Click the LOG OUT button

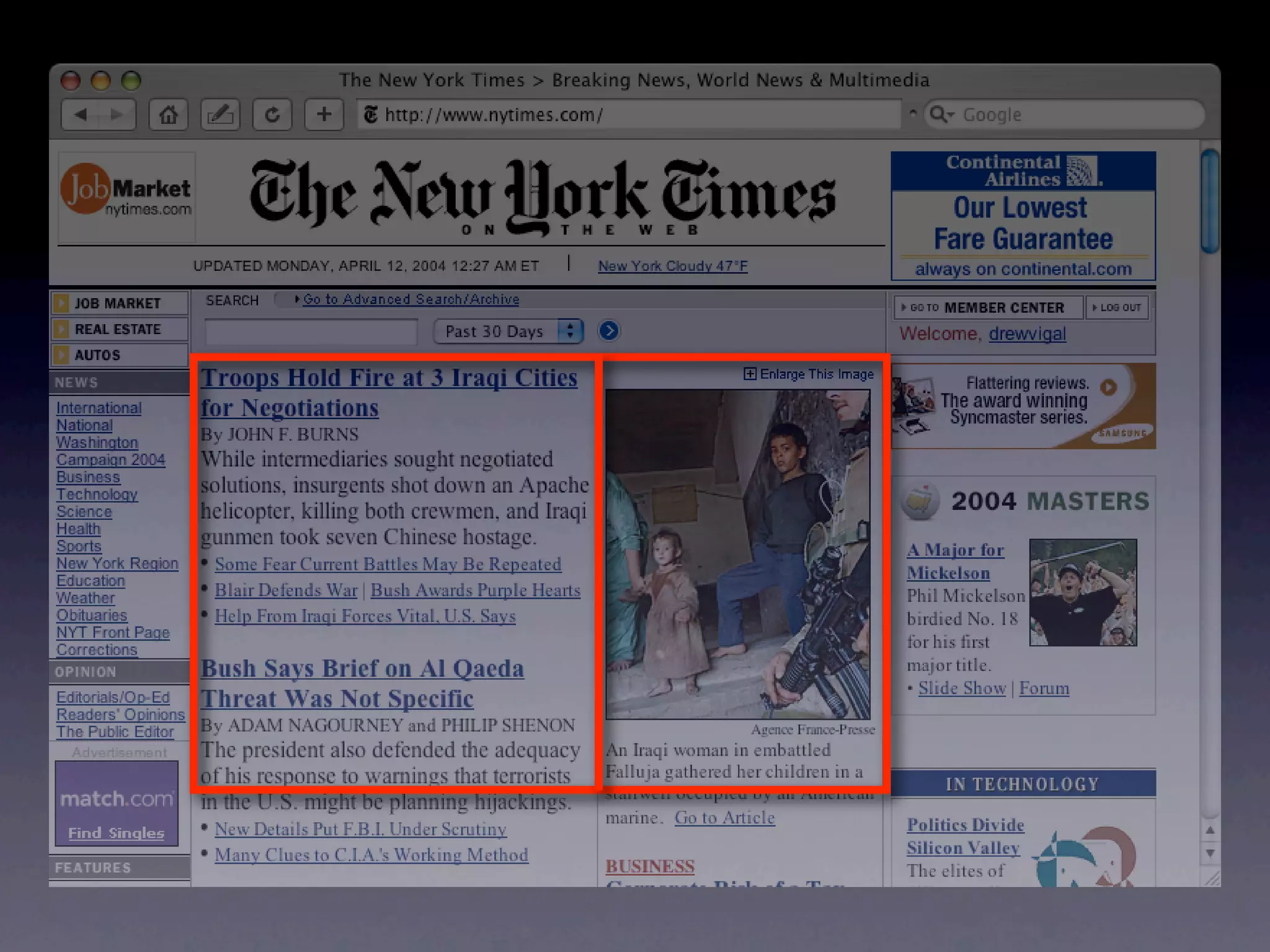tap(1117, 307)
